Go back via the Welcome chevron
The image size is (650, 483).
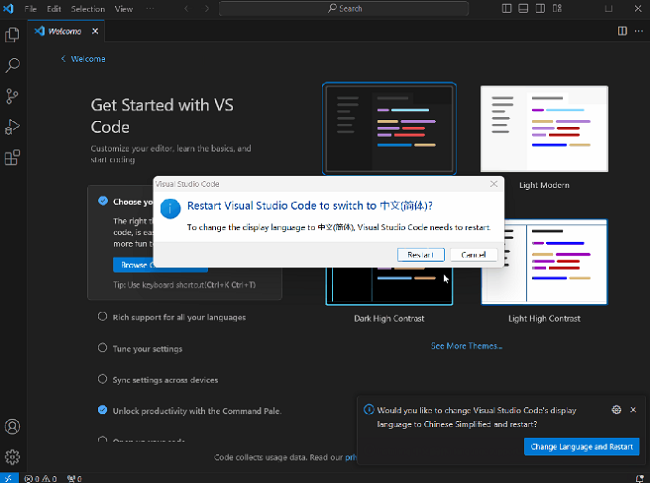point(63,59)
